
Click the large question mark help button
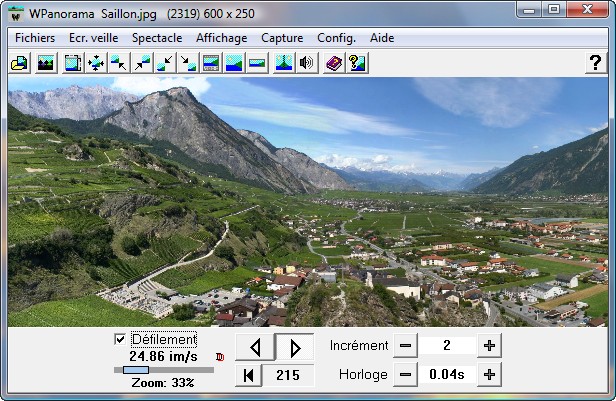596,63
